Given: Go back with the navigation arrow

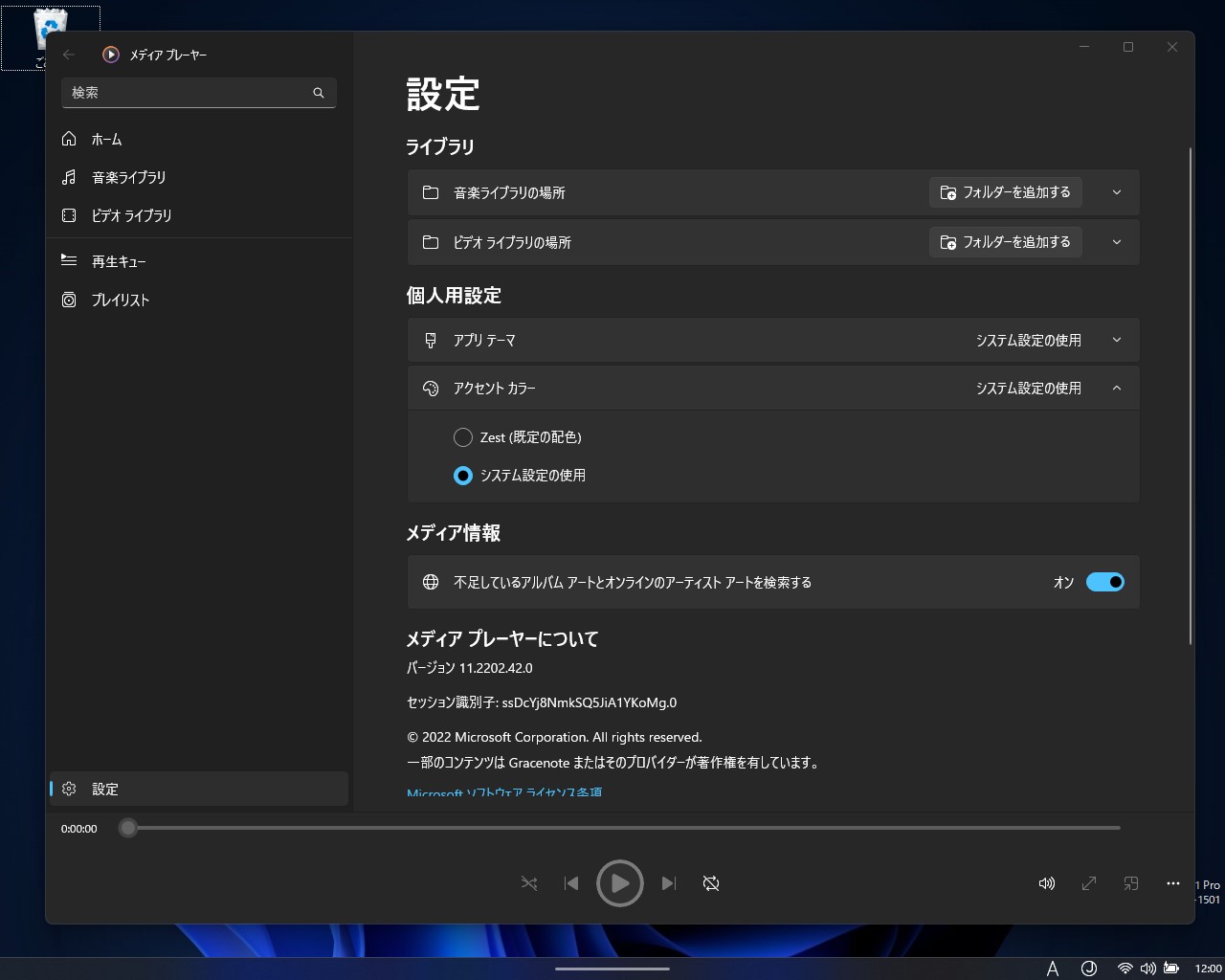Looking at the screenshot, I should [x=68, y=55].
